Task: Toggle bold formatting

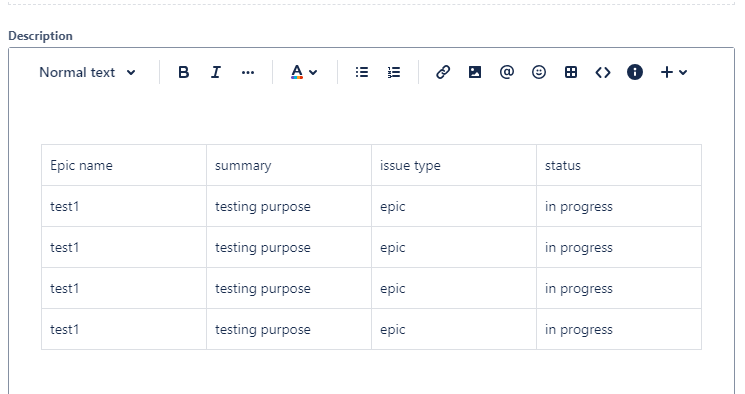Action: point(183,72)
